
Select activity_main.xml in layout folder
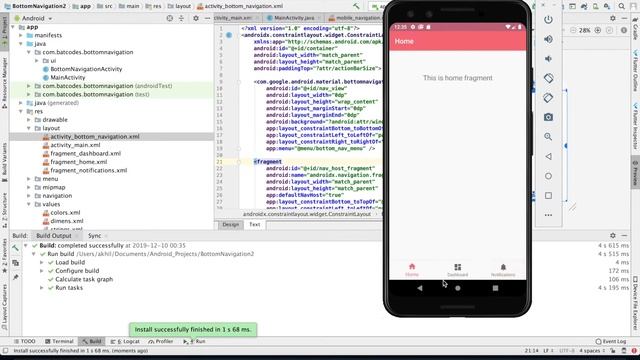[x=71, y=145]
